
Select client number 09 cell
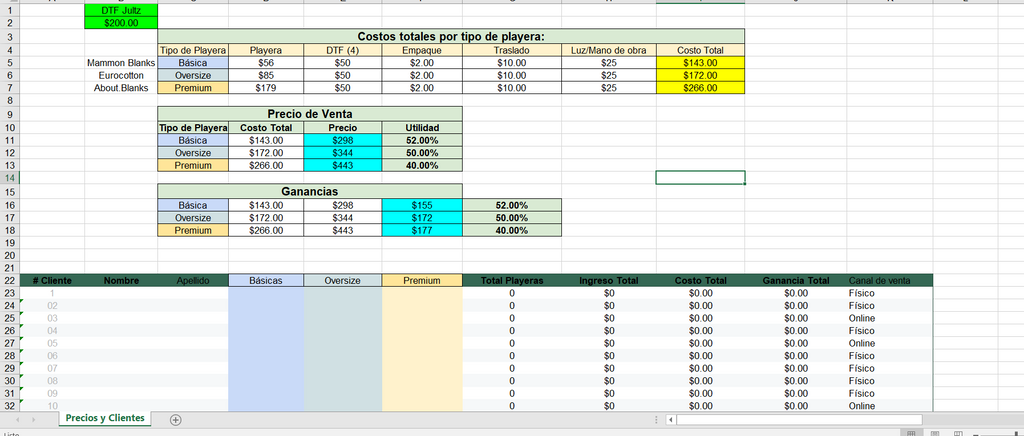(52, 394)
